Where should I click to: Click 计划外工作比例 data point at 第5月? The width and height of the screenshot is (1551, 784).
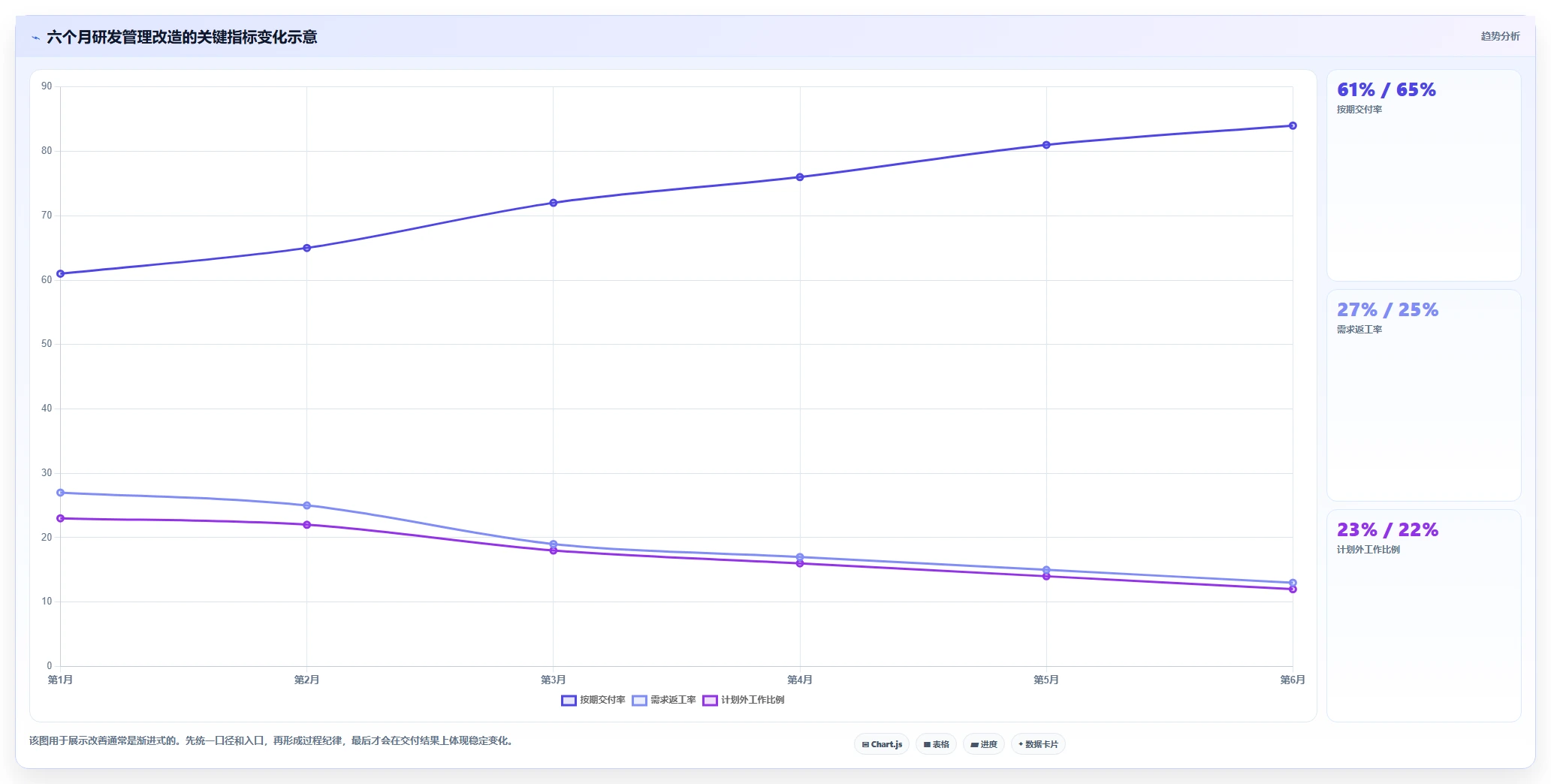click(x=1046, y=576)
